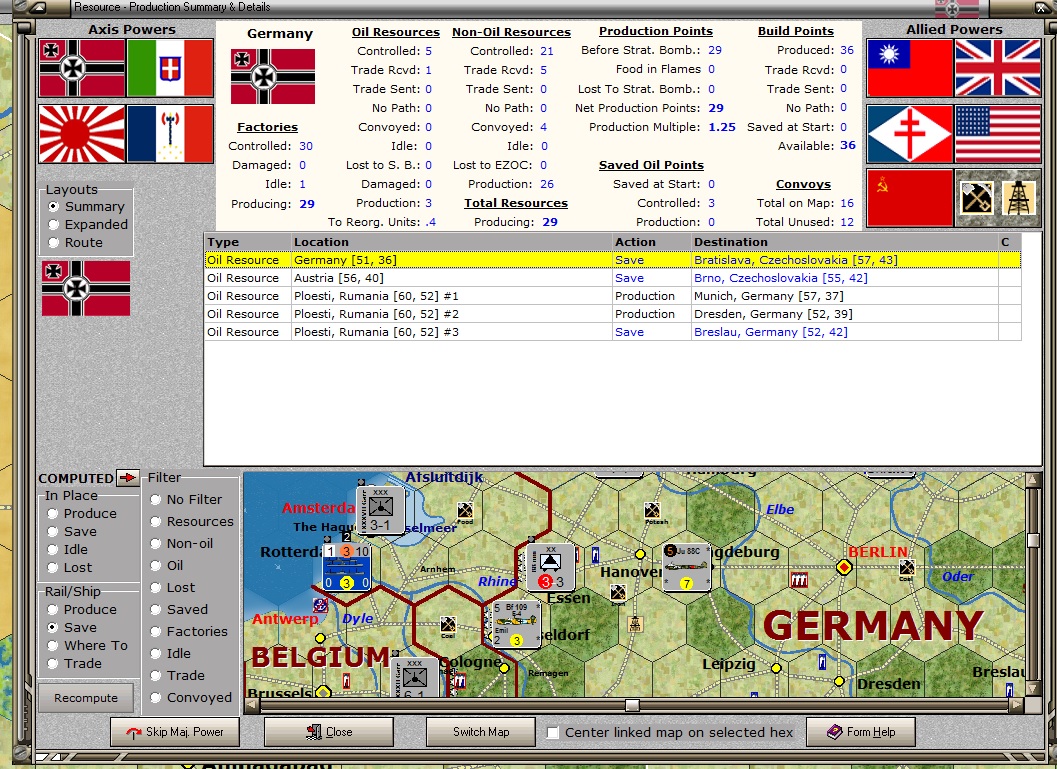Select the United States flag
The width and height of the screenshot is (1057, 769).
click(x=998, y=134)
